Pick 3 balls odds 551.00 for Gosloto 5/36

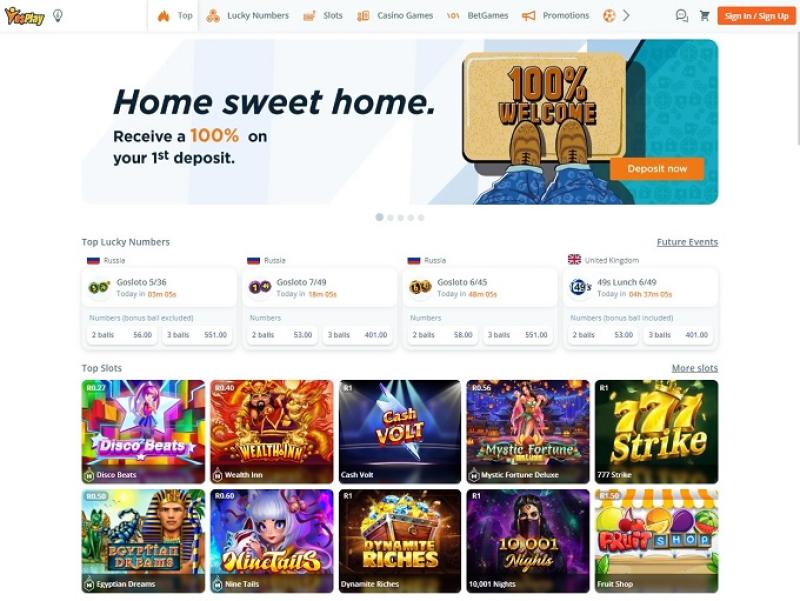click(x=197, y=335)
